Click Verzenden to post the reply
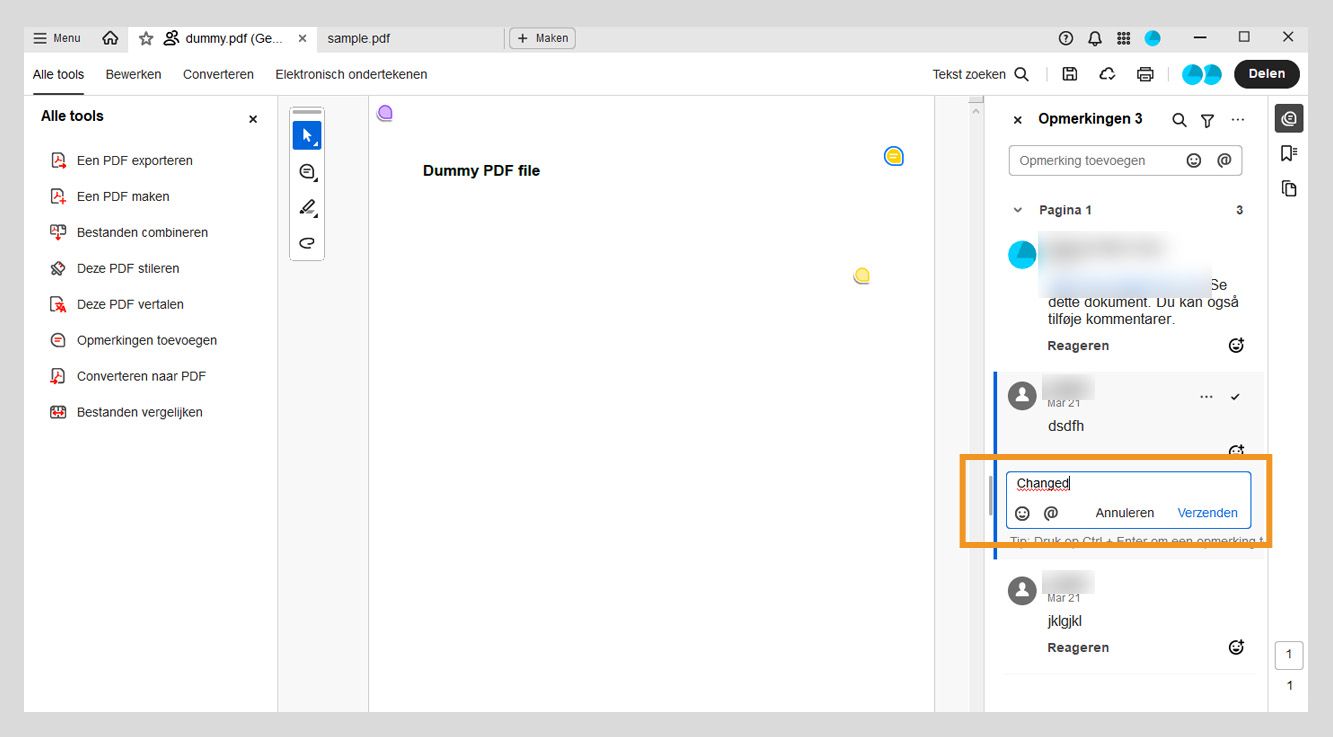The width and height of the screenshot is (1333, 737). [x=1207, y=513]
